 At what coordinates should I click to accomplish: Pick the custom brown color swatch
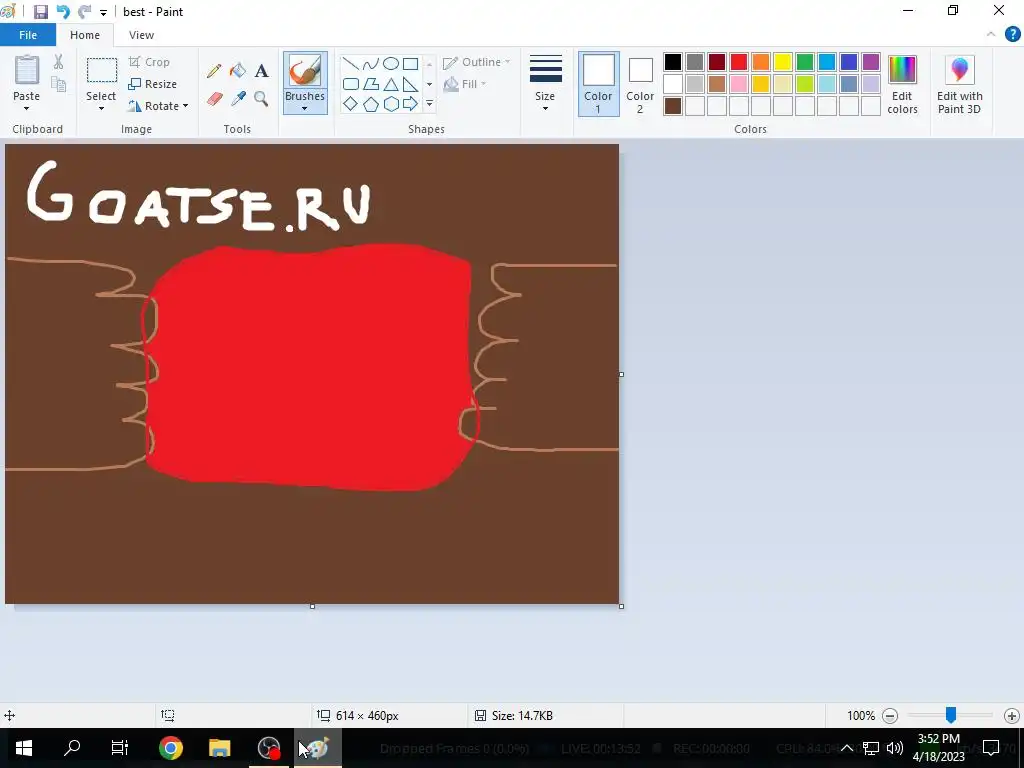(x=673, y=106)
